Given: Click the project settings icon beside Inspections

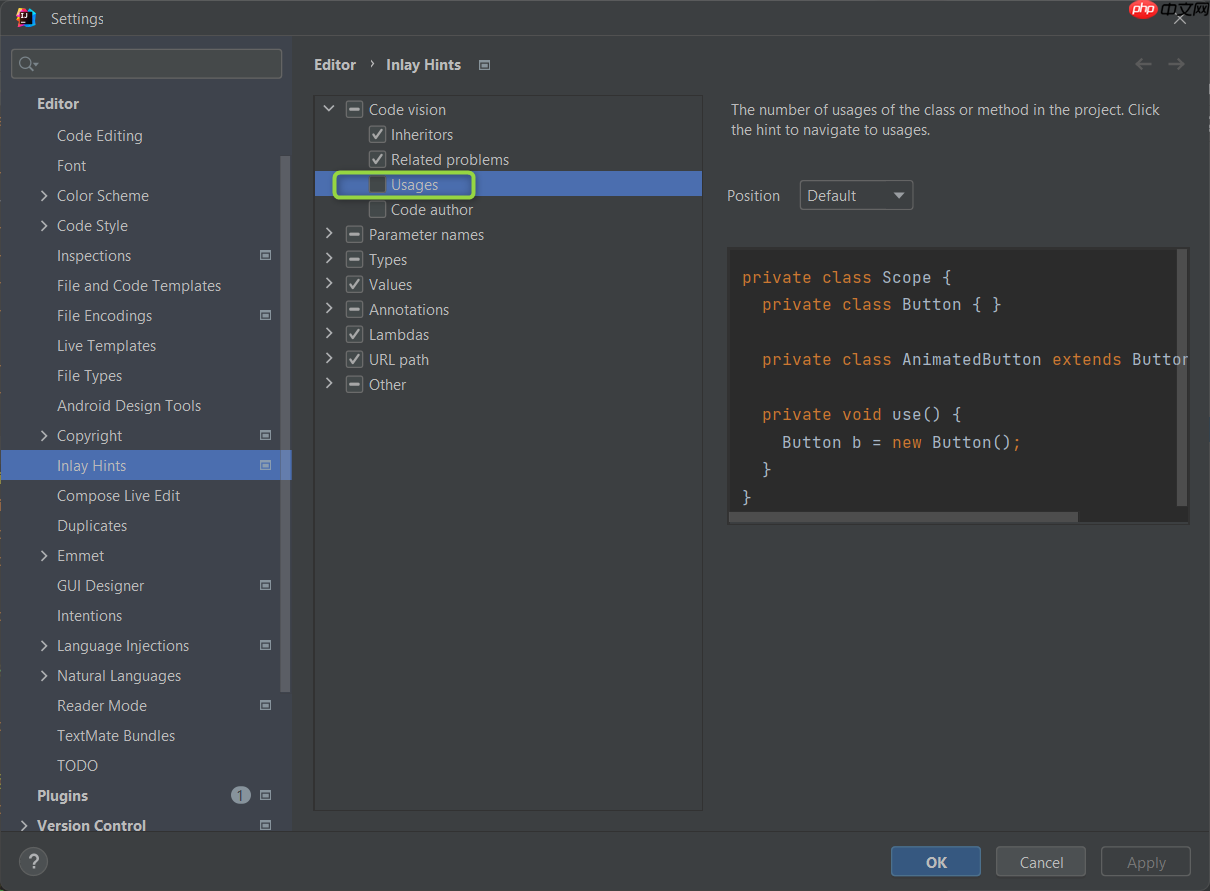Looking at the screenshot, I should point(265,256).
